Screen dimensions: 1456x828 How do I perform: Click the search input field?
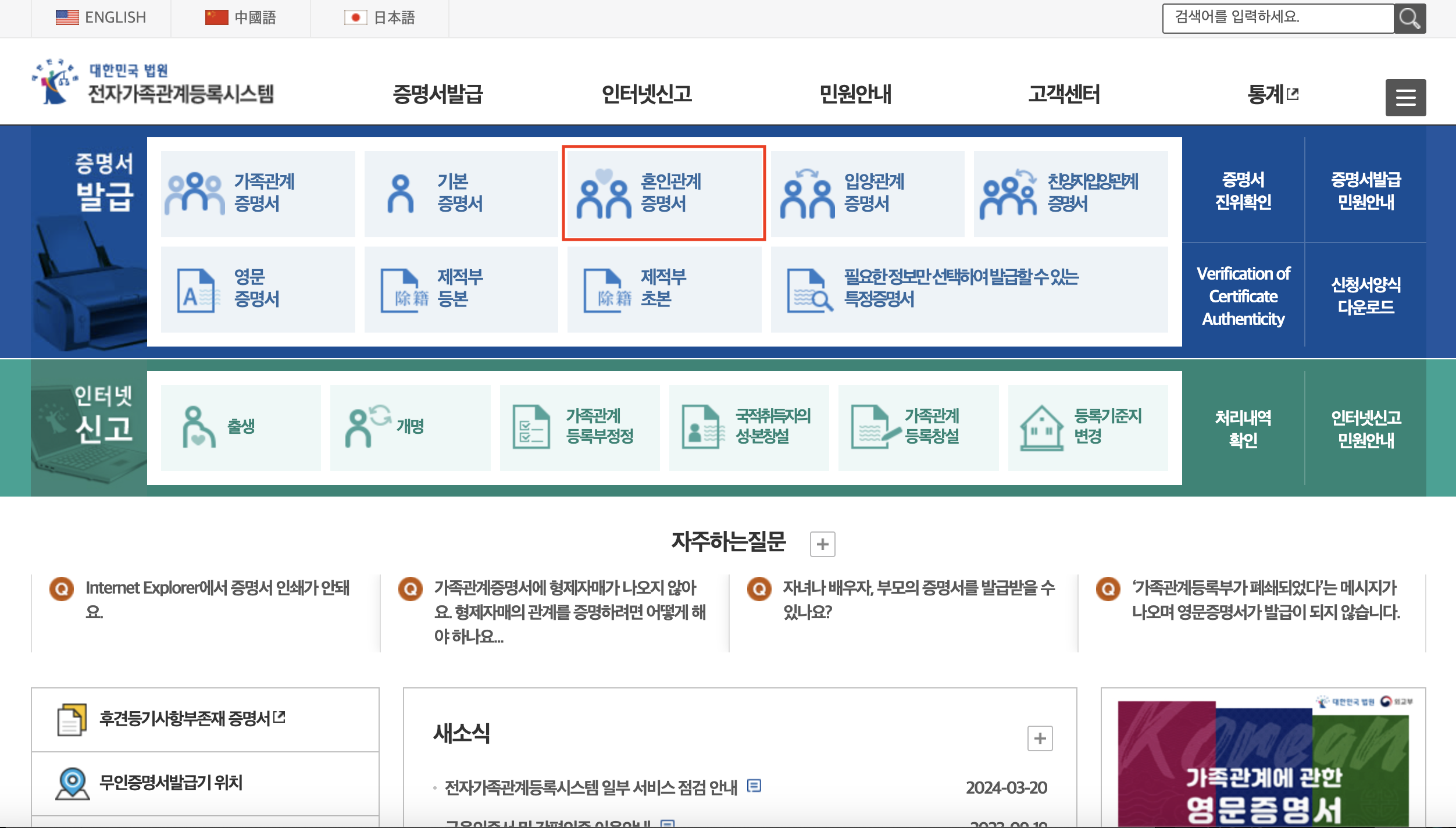coord(1276,18)
